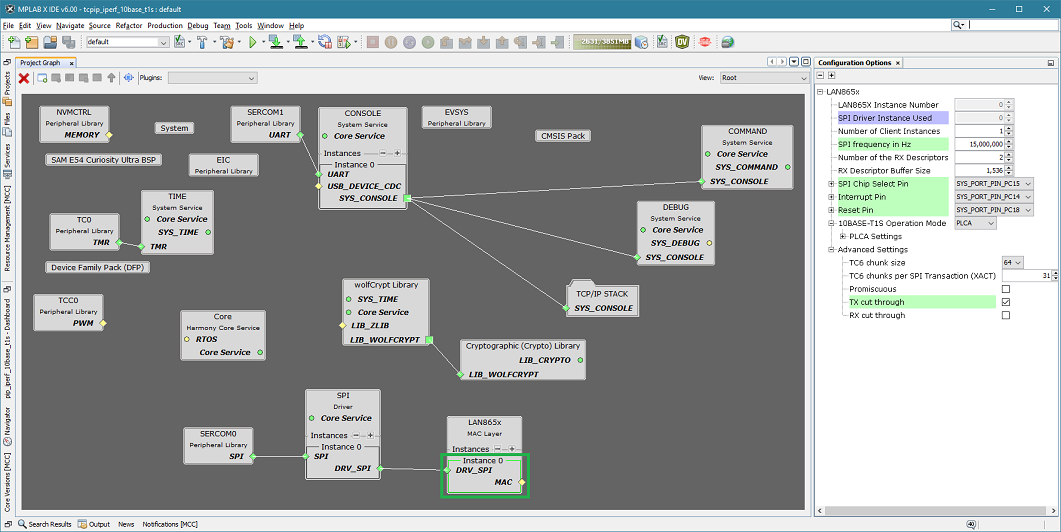Image resolution: width=1061 pixels, height=532 pixels.
Task: Click the search icon in the top search box
Action: [958, 25]
